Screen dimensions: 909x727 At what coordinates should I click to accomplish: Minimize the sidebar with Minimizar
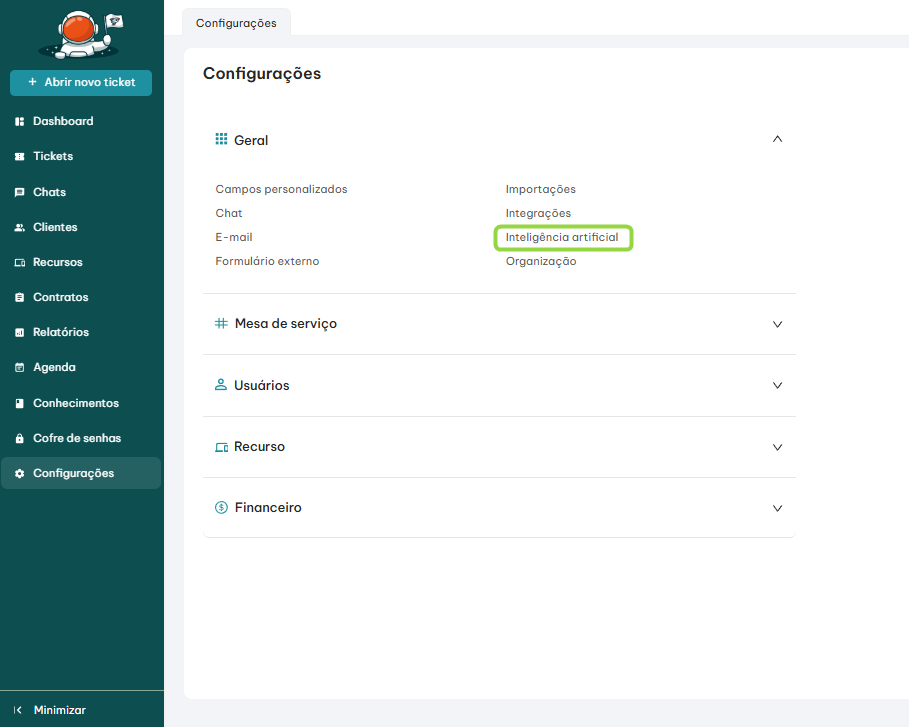59,710
